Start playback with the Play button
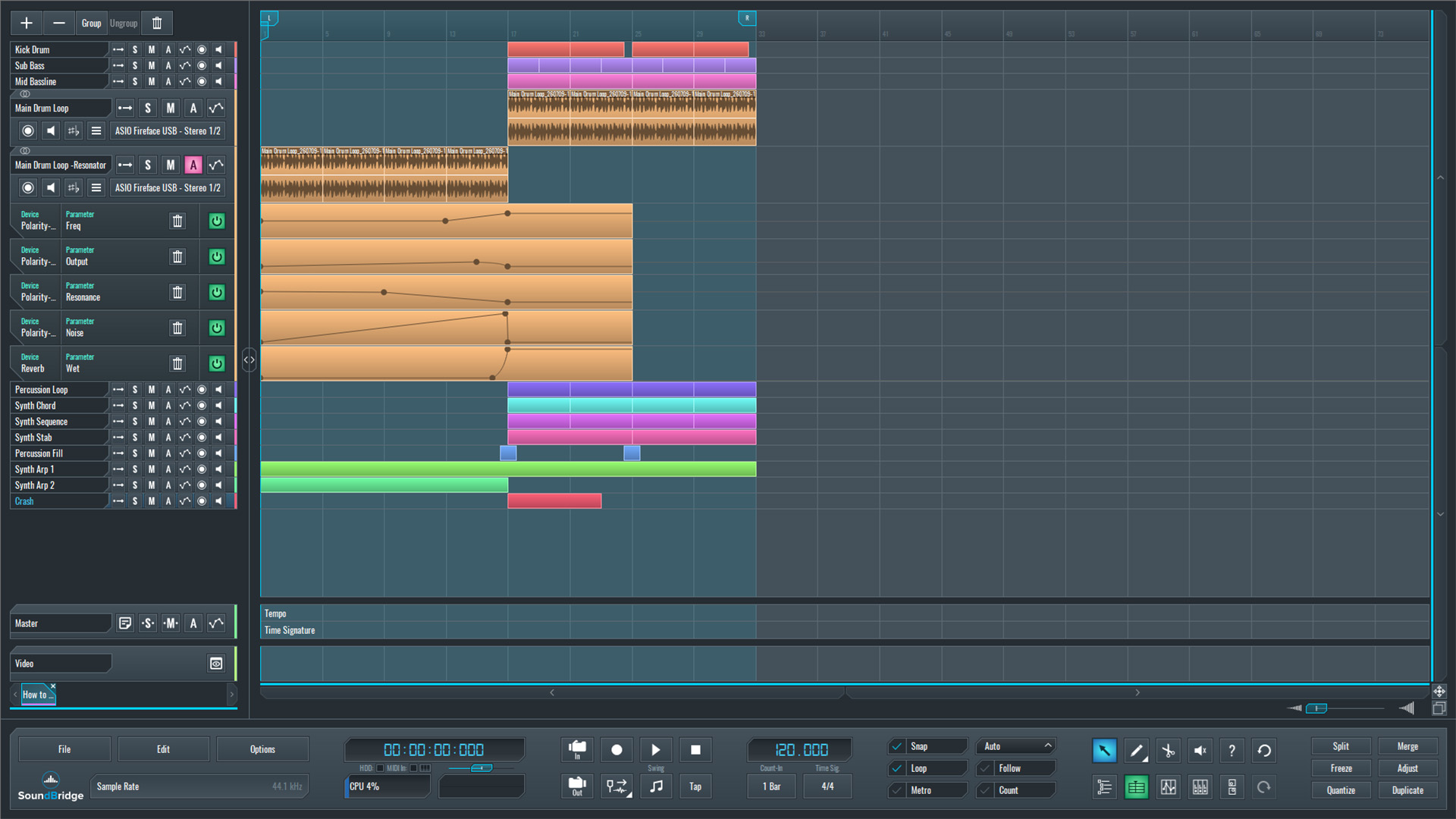The height and width of the screenshot is (819, 1456). (656, 749)
